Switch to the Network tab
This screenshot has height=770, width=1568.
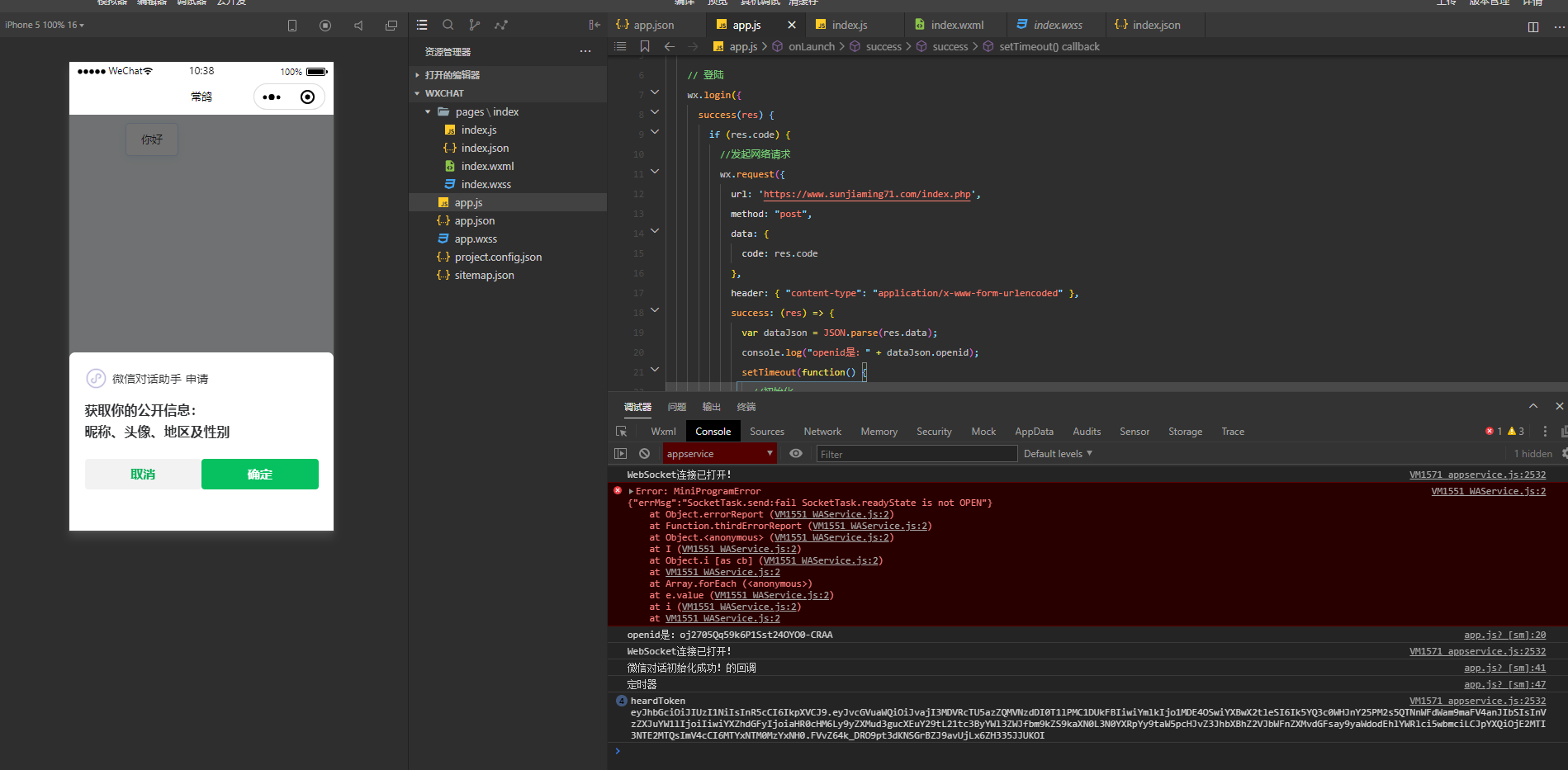pos(822,432)
